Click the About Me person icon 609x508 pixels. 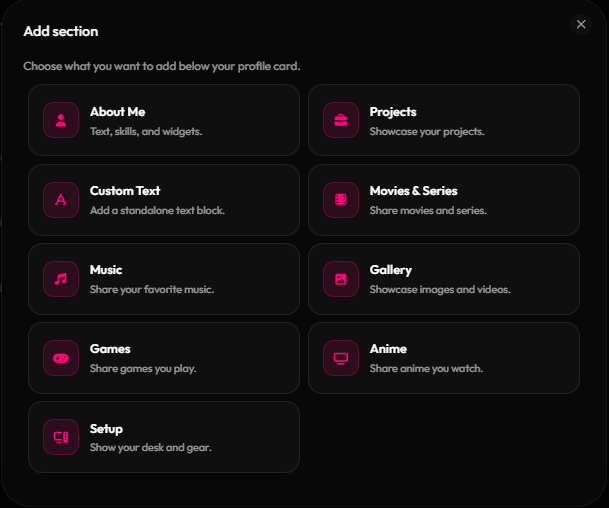(x=61, y=120)
